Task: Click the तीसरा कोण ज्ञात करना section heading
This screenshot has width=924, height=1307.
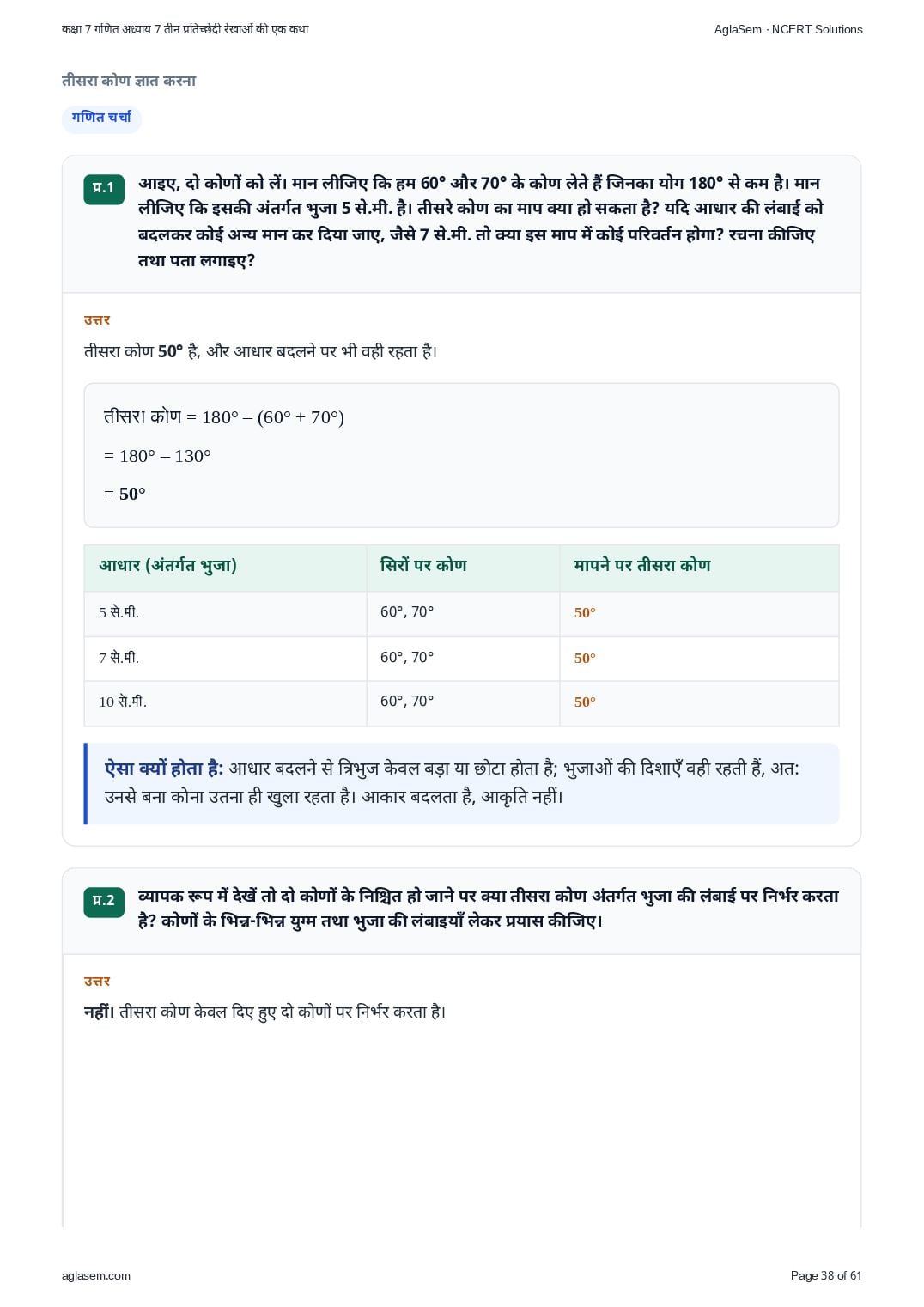Action: coord(129,81)
